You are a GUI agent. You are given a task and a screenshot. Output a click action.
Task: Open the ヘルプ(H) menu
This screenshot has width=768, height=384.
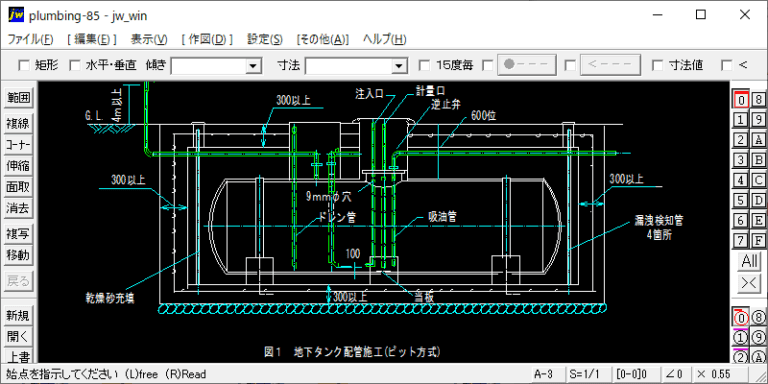pos(384,40)
